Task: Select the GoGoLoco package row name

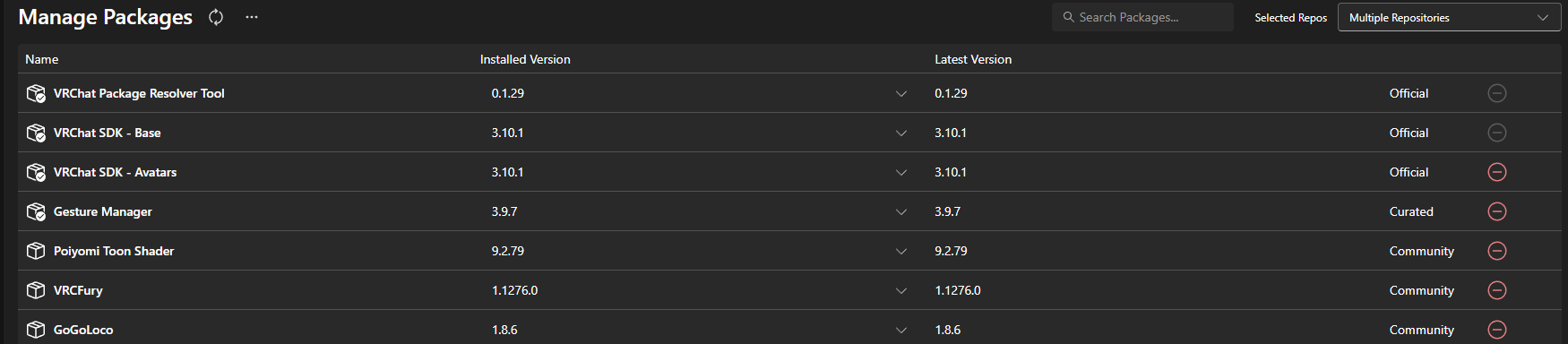Action: 83,330
